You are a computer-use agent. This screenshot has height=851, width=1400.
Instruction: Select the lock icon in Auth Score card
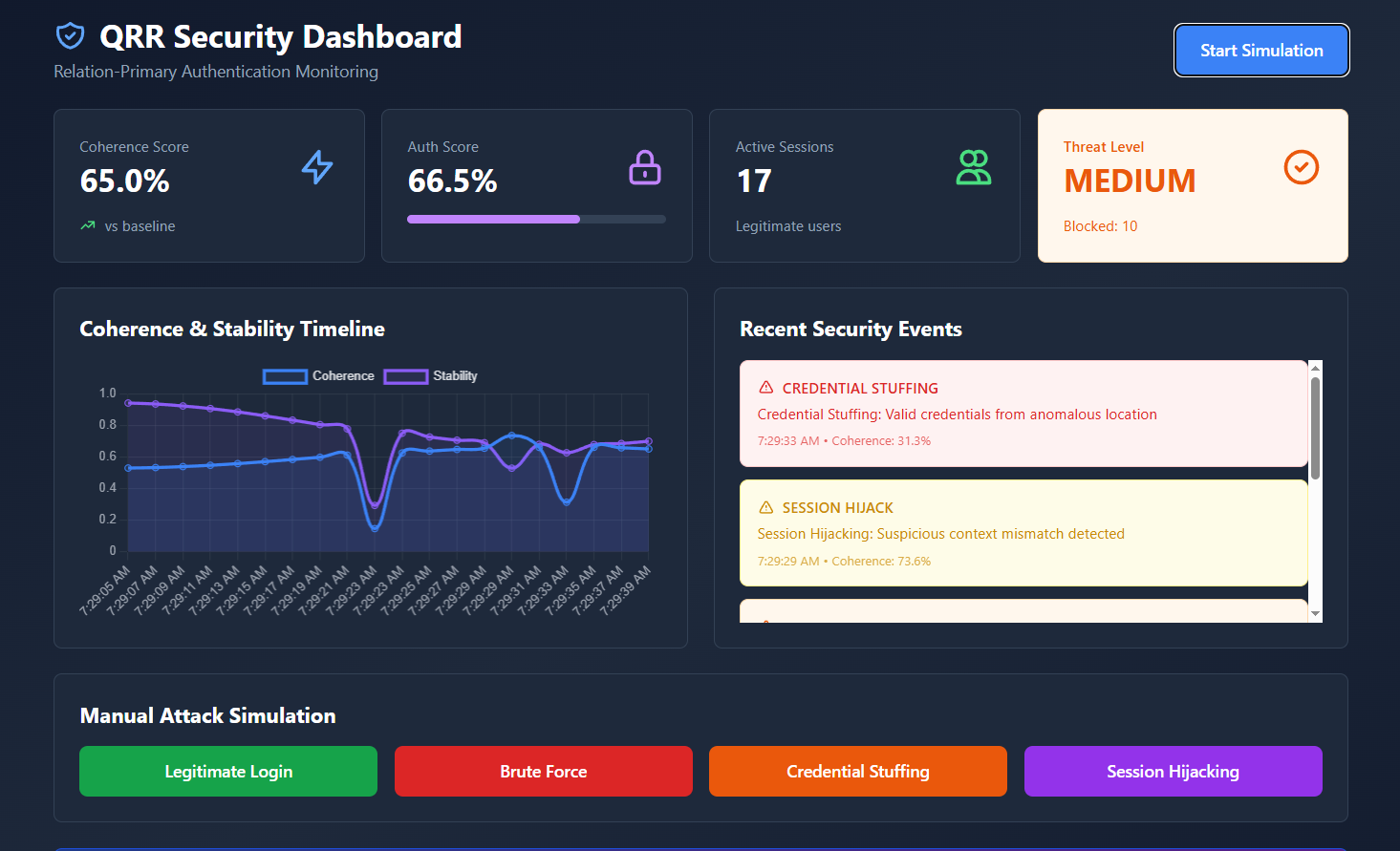pos(645,167)
